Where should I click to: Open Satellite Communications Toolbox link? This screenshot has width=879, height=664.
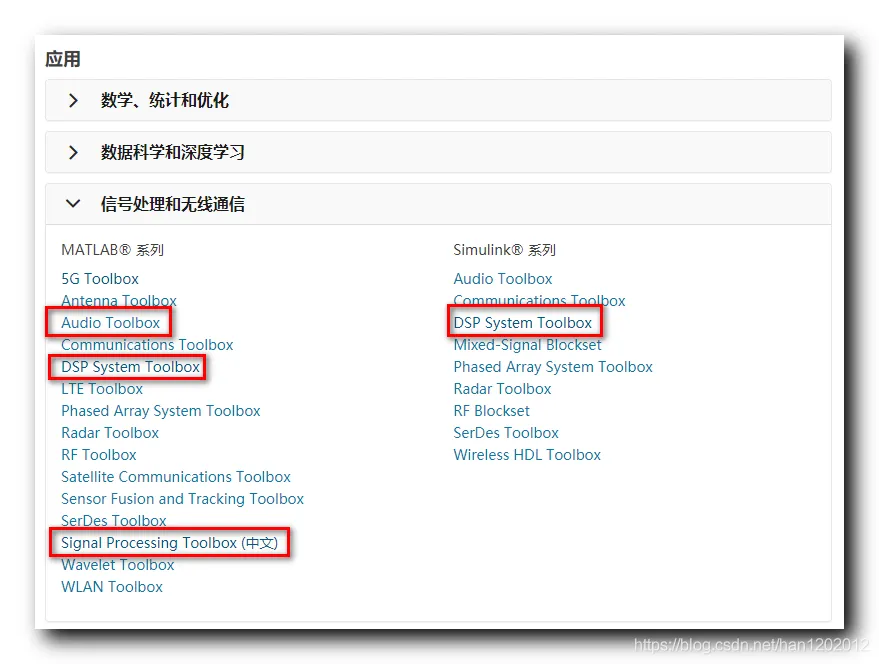[x=176, y=477]
